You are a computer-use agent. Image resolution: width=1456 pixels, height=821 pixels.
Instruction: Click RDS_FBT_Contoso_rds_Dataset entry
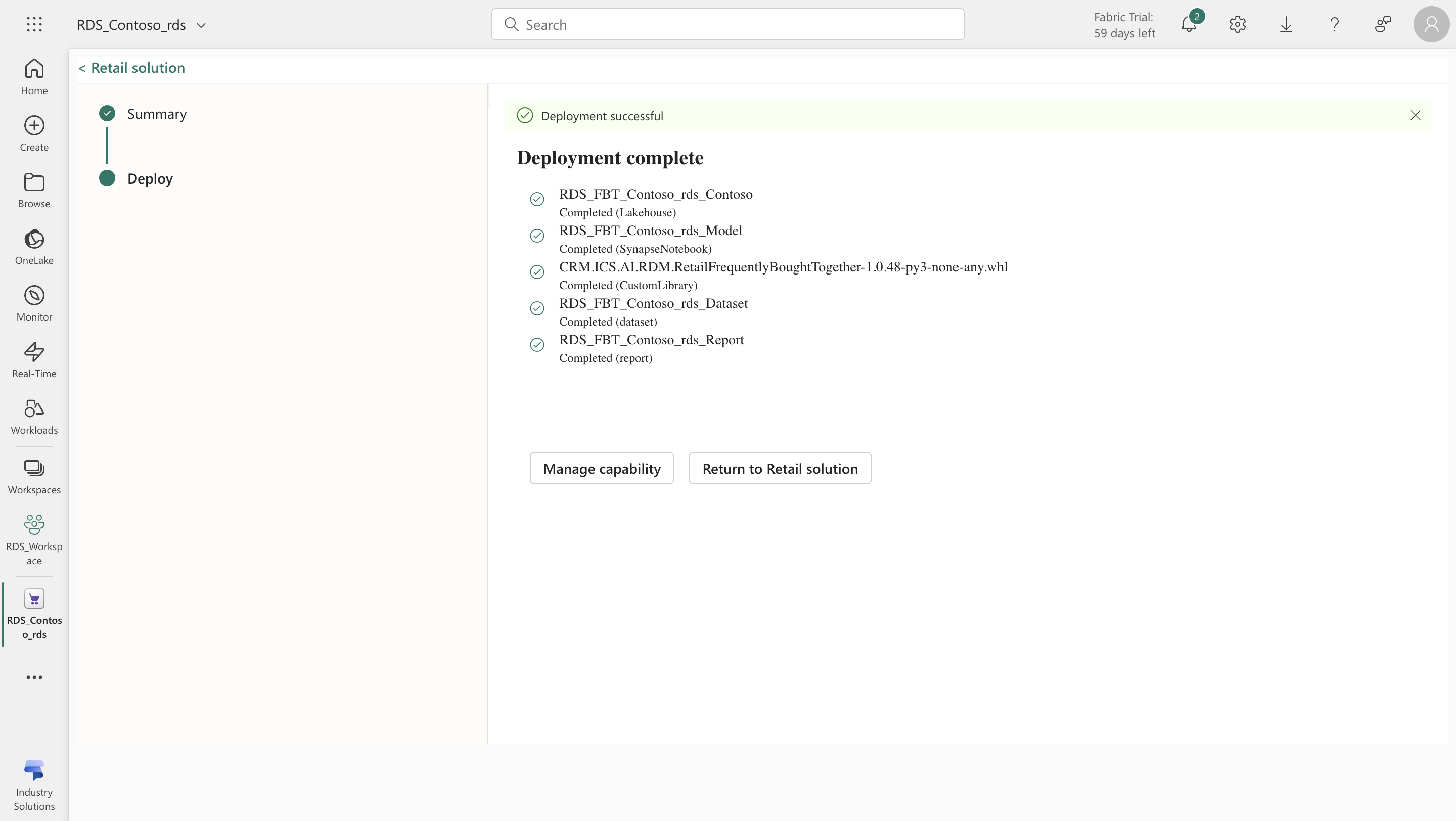(653, 303)
